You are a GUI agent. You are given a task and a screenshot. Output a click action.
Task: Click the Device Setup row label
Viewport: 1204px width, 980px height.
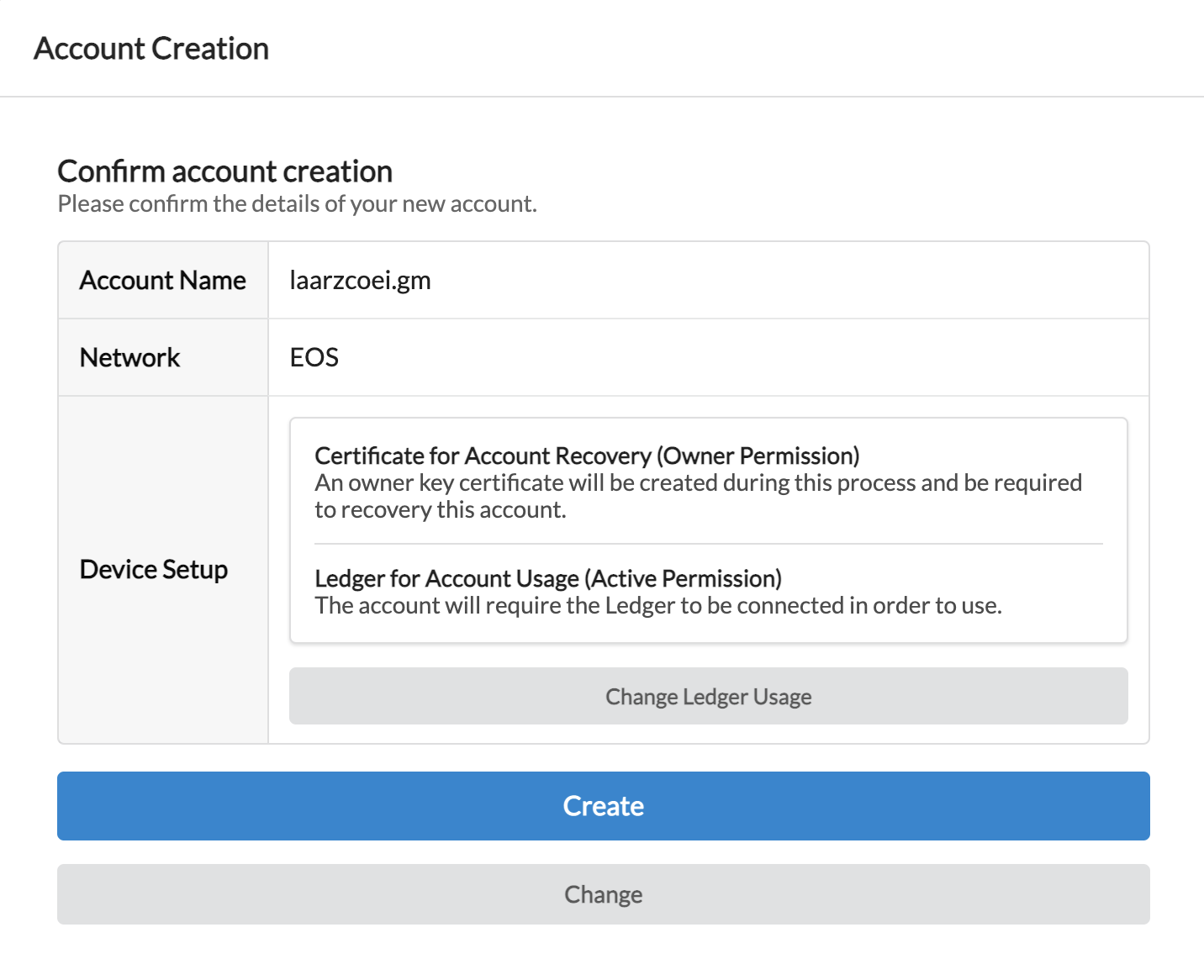[x=153, y=569]
